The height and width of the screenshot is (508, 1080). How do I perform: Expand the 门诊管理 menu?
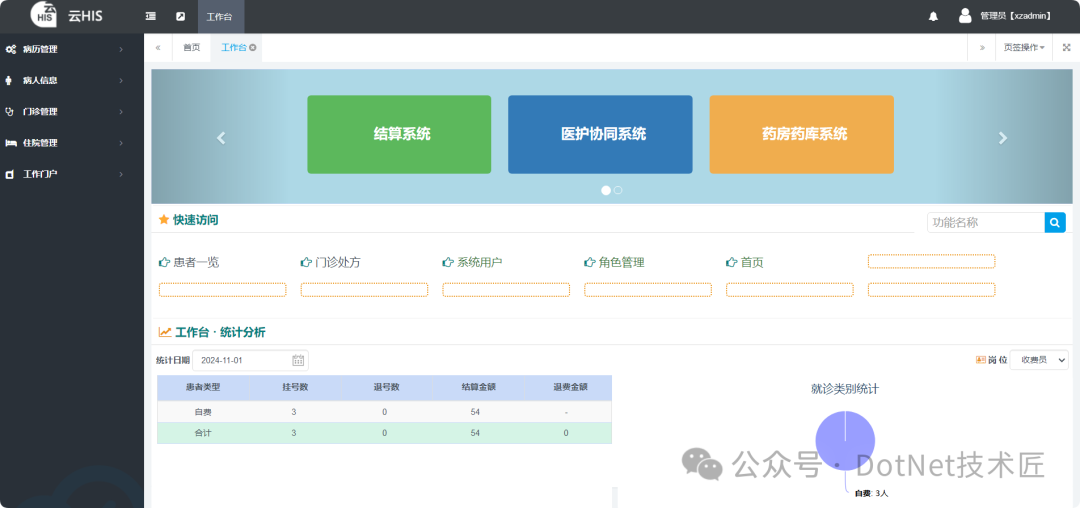click(x=72, y=112)
